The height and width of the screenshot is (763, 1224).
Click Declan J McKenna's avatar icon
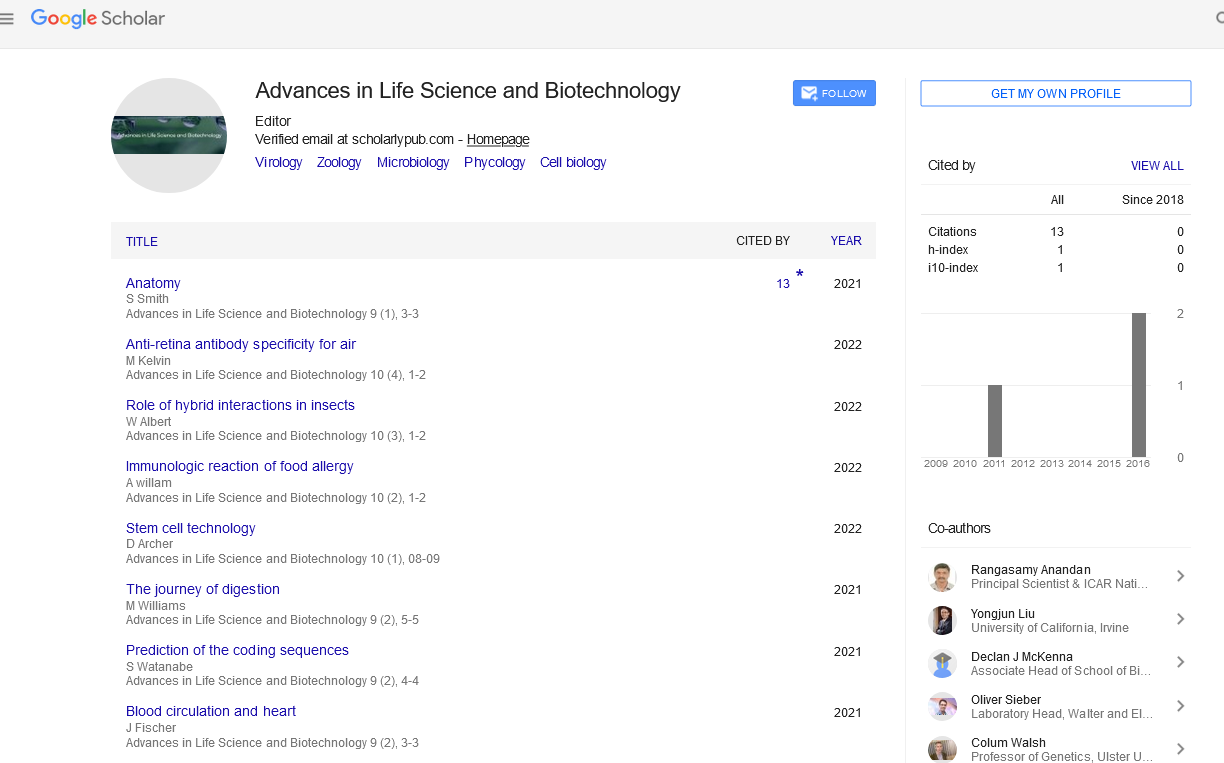(x=942, y=664)
